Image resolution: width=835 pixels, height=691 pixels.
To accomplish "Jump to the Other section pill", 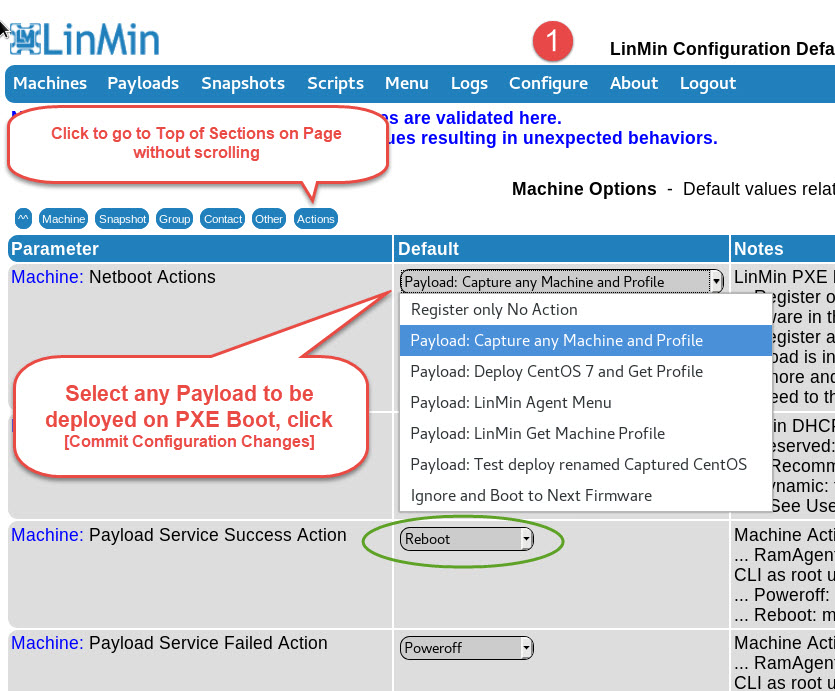I will (x=268, y=219).
